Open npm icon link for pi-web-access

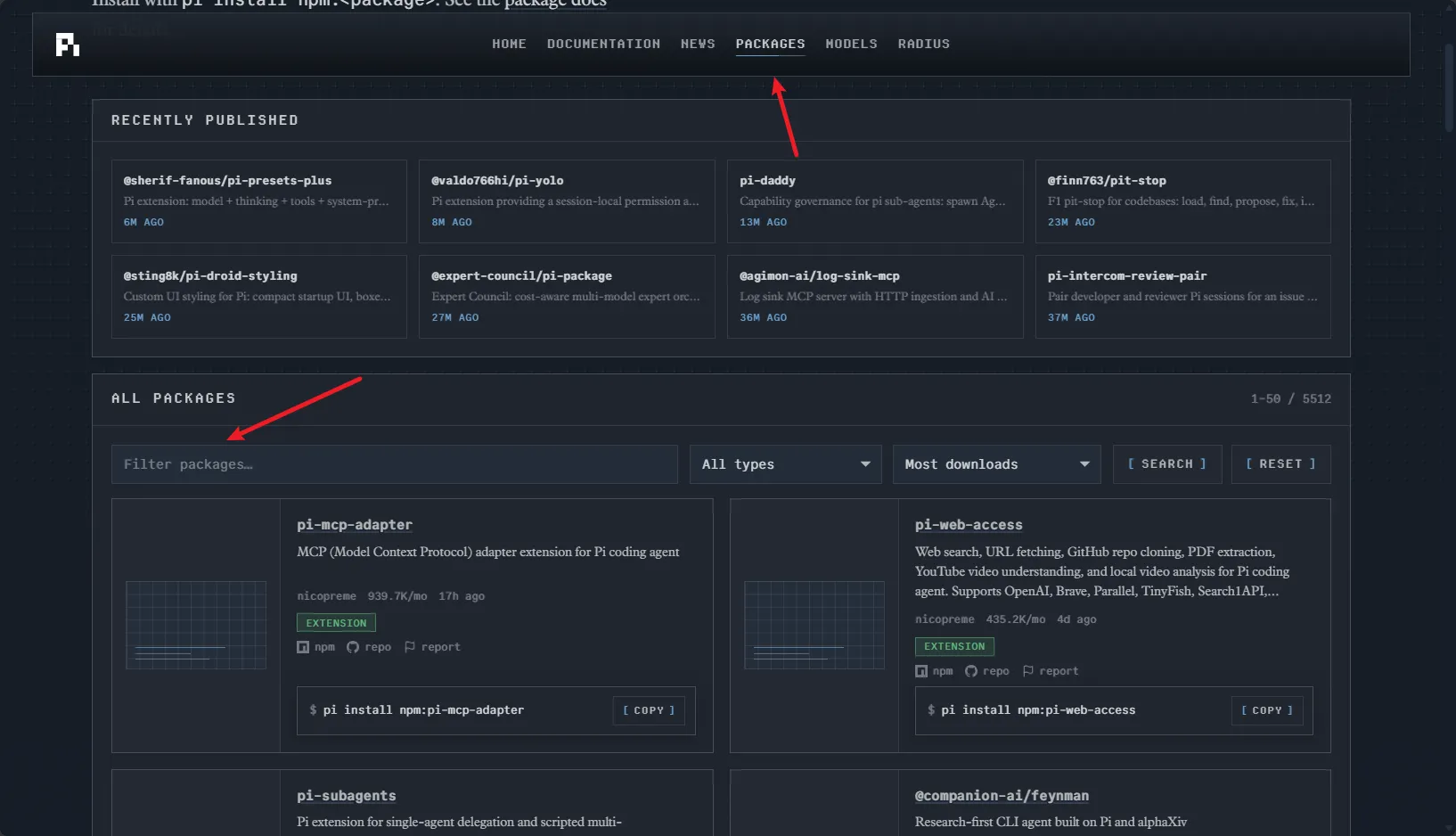921,671
